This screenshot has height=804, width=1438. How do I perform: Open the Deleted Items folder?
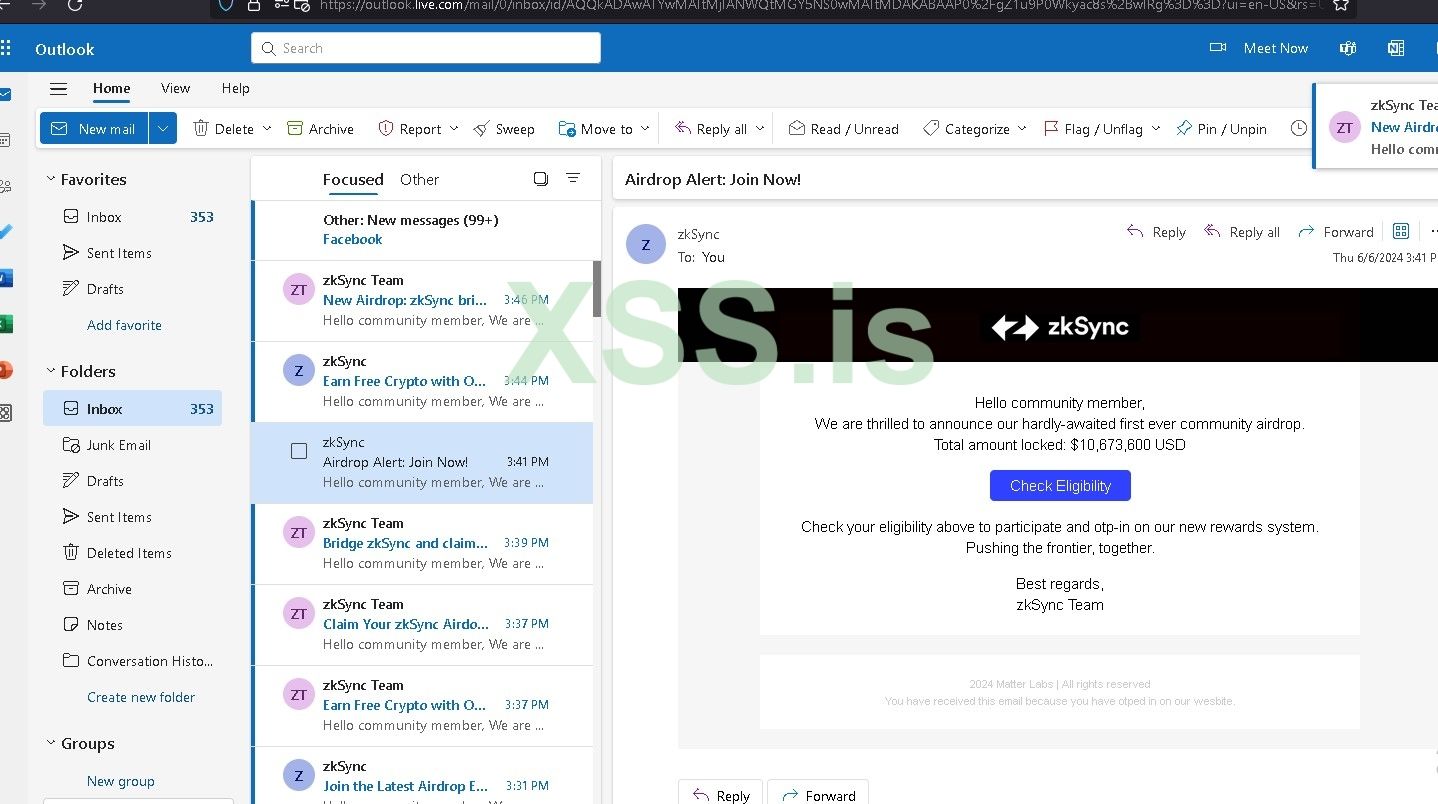tap(132, 553)
